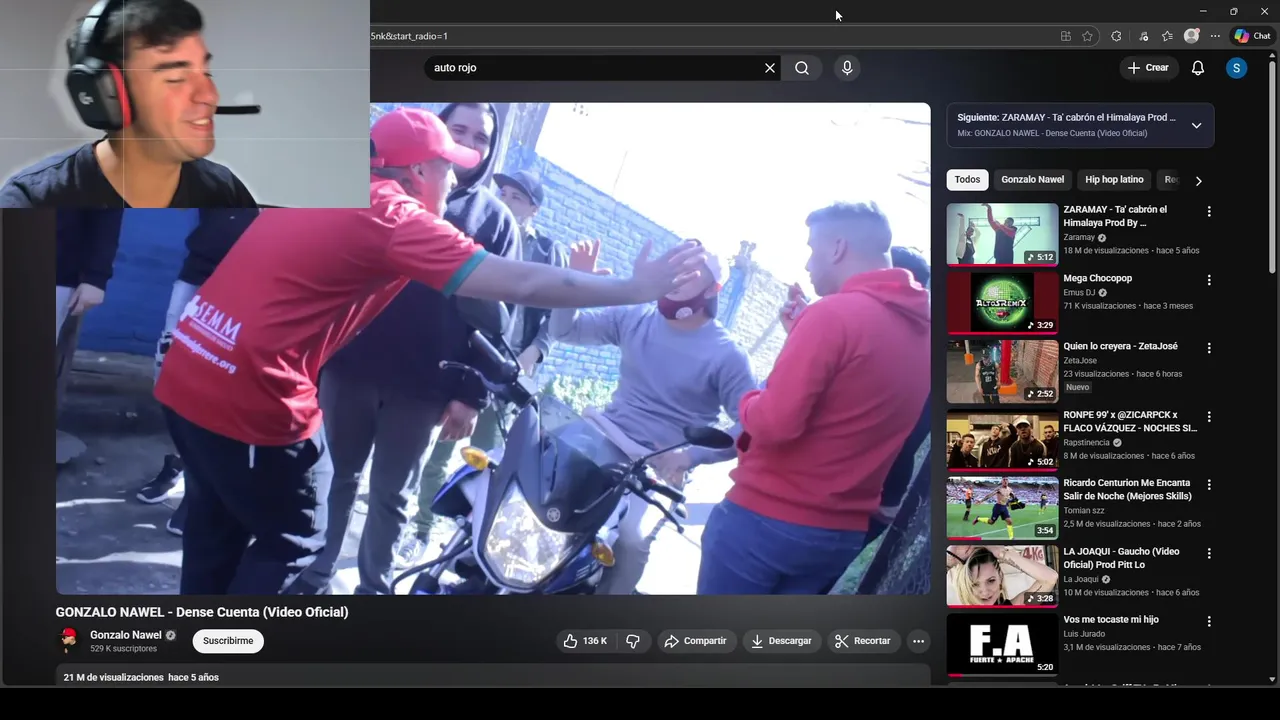This screenshot has height=720, width=1280.
Task: Click the channel name 'Tomian szz'
Action: click(x=1084, y=510)
